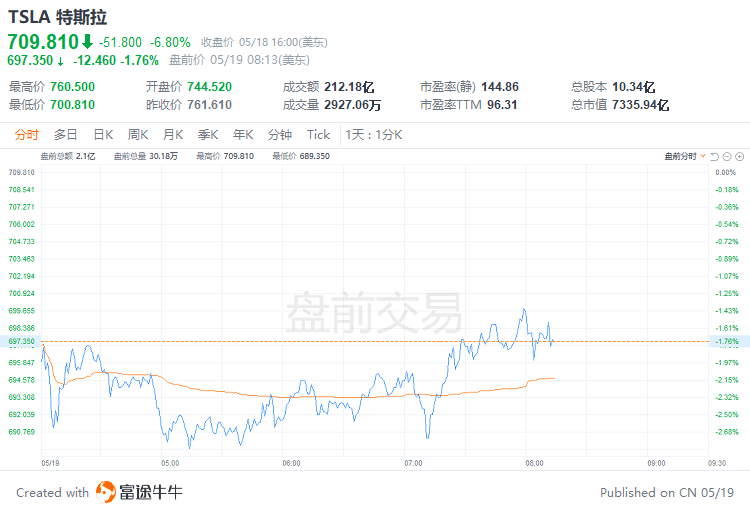Open the Tick tab
This screenshot has width=750, height=513.
319,135
